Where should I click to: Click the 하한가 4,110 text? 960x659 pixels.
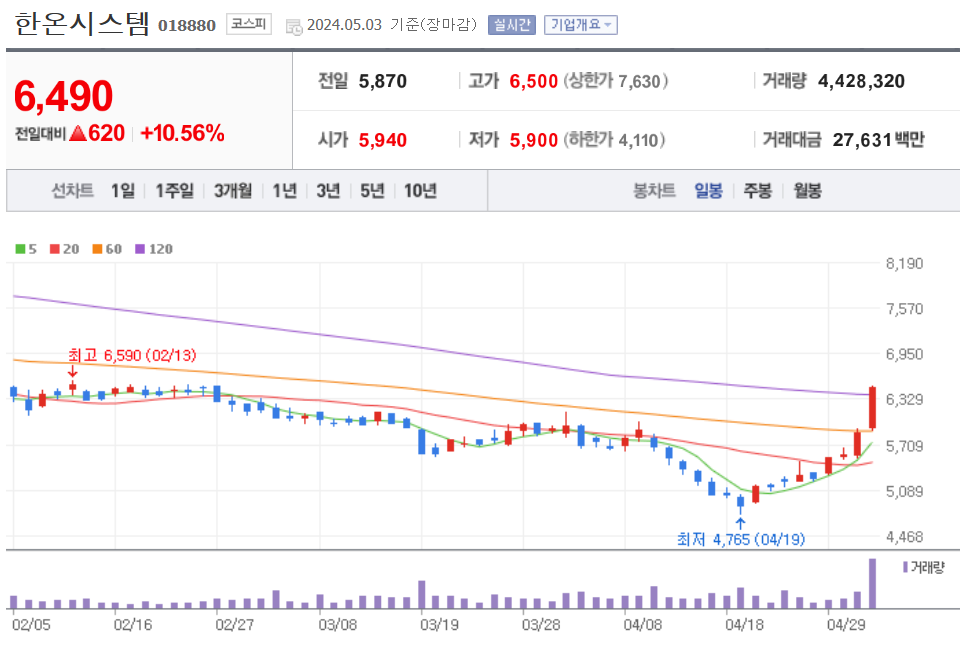pyautogui.click(x=614, y=140)
